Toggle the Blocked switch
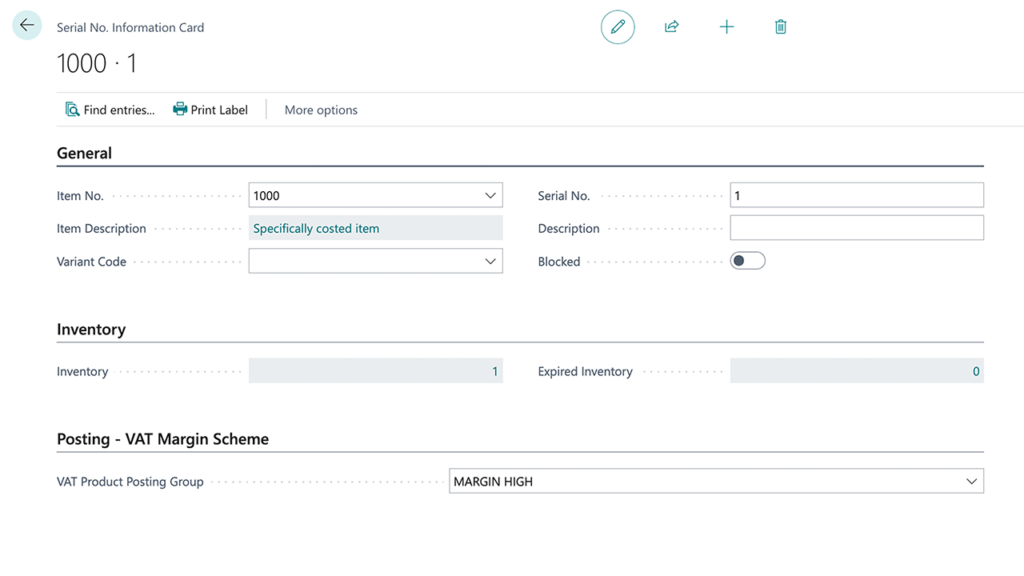This screenshot has width=1024, height=576. 747,261
